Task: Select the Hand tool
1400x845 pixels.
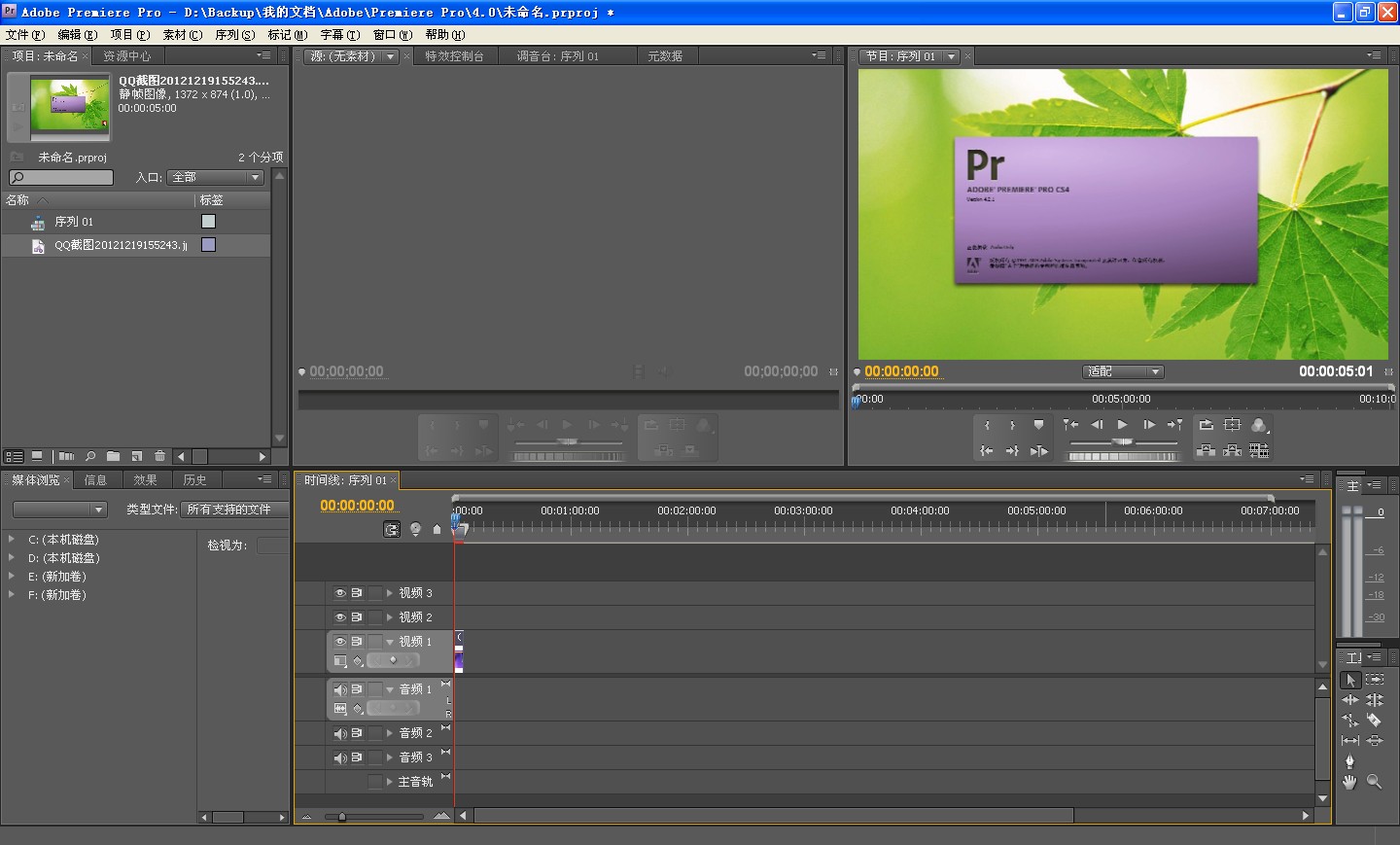Action: click(x=1349, y=782)
